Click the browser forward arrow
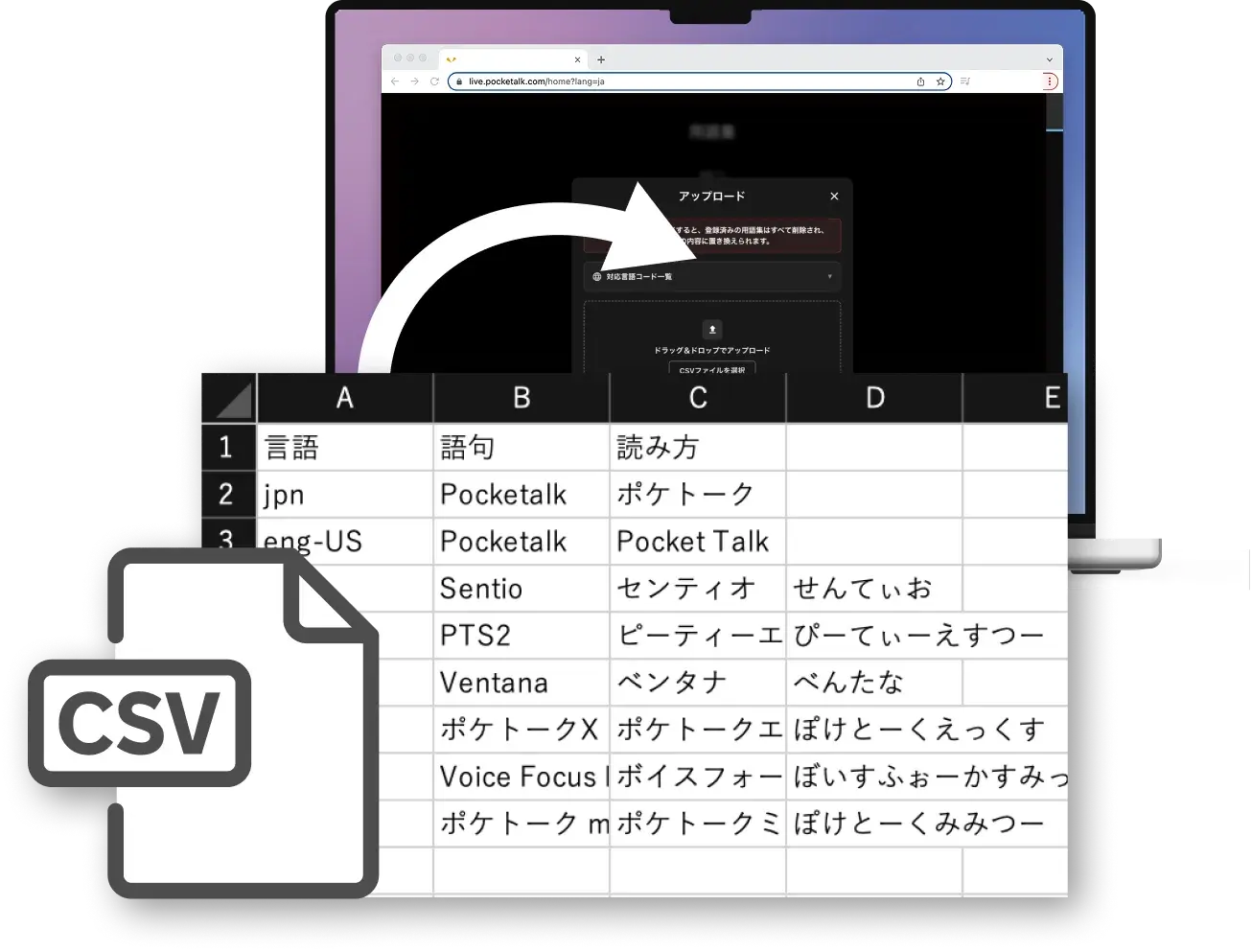 (414, 81)
